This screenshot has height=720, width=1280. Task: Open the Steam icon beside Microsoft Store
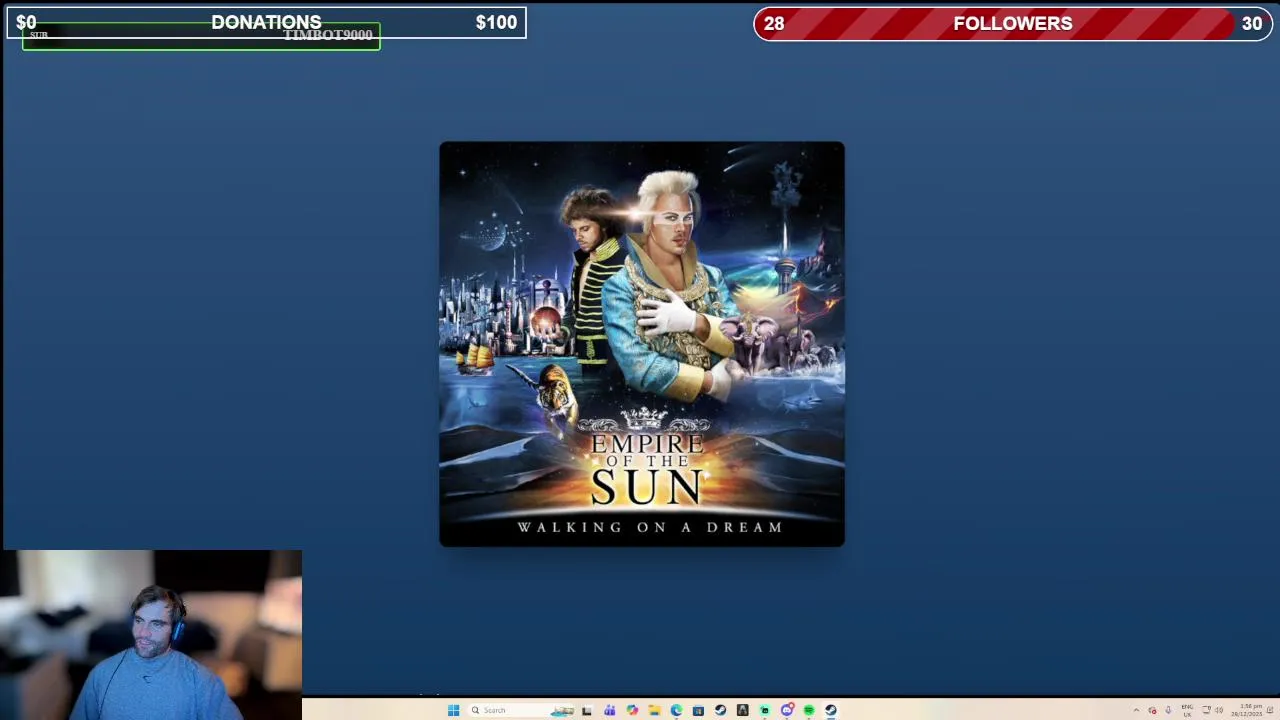[720, 710]
